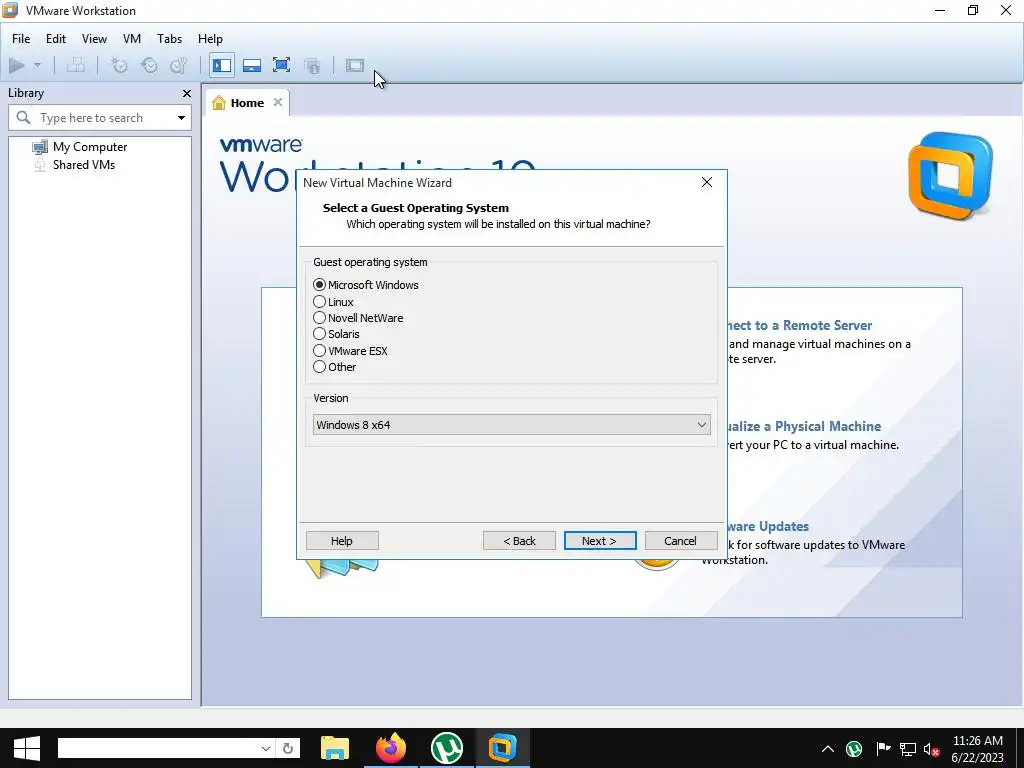Screen dimensions: 1024x768
Task: Click the Manage Snapshots toolbar icon
Action: [x=178, y=65]
